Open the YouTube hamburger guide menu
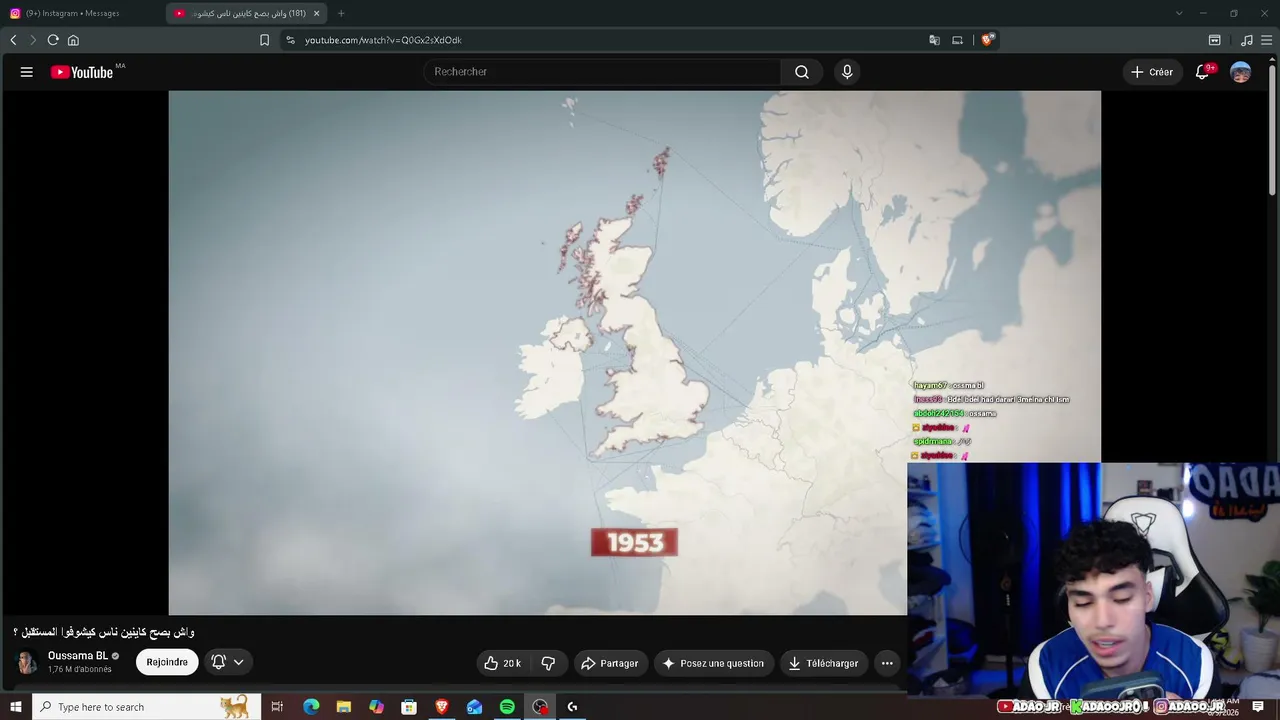The height and width of the screenshot is (720, 1280). [27, 72]
